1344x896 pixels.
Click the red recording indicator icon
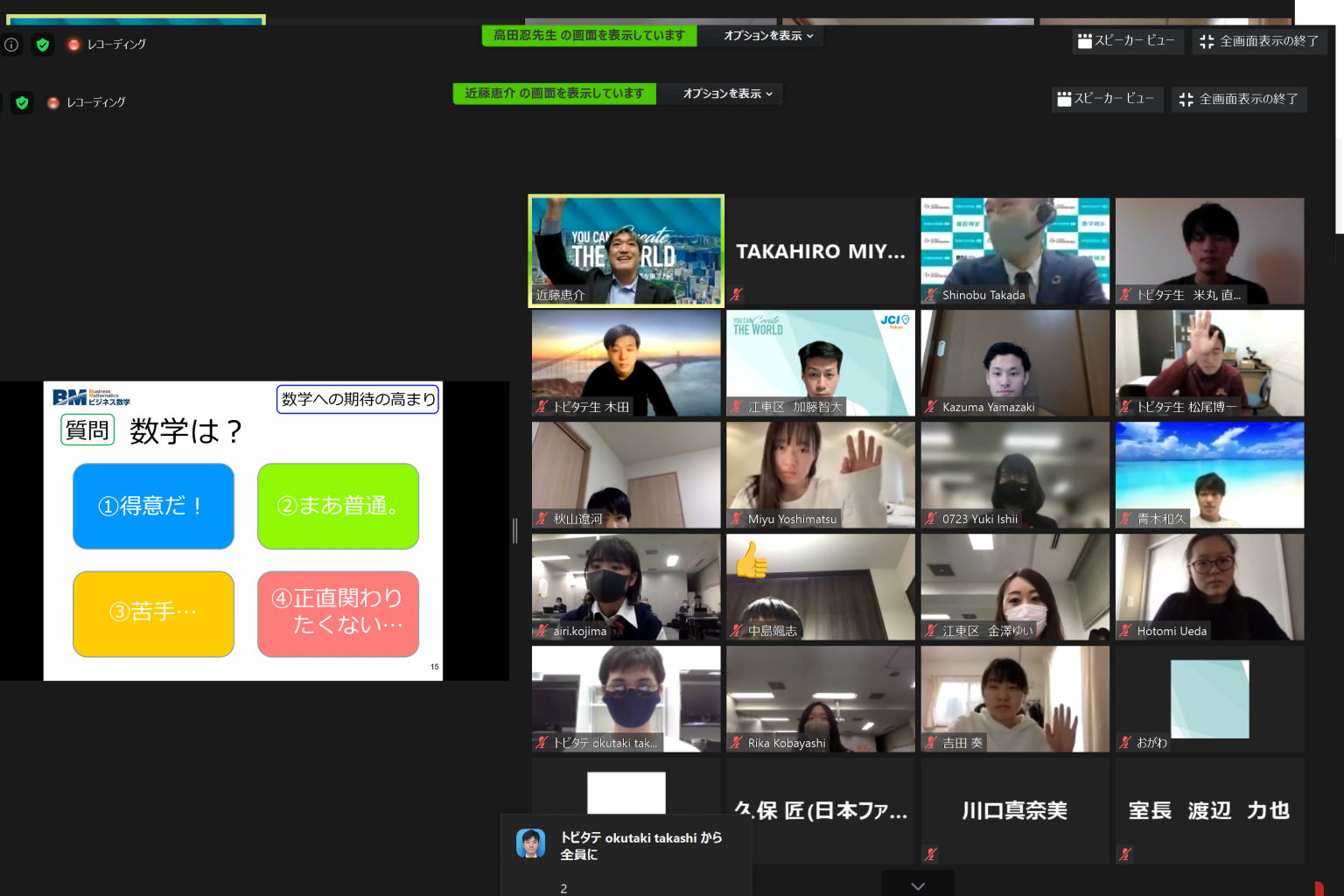[73, 45]
